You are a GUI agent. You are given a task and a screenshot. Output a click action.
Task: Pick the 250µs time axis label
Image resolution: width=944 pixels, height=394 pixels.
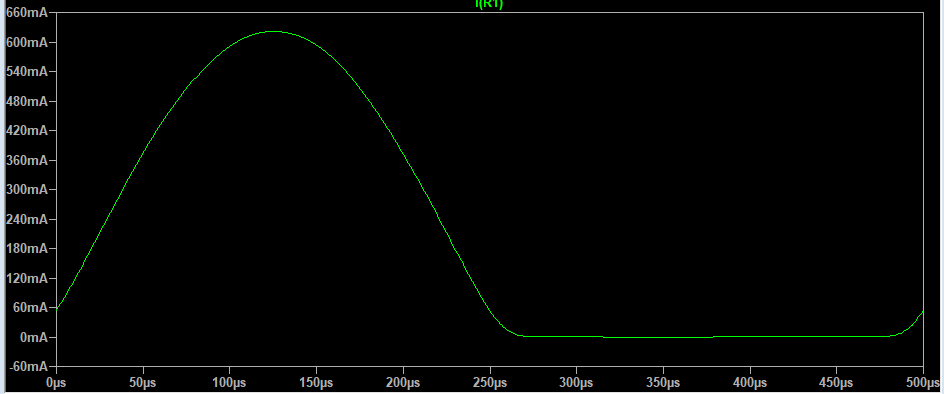490,383
